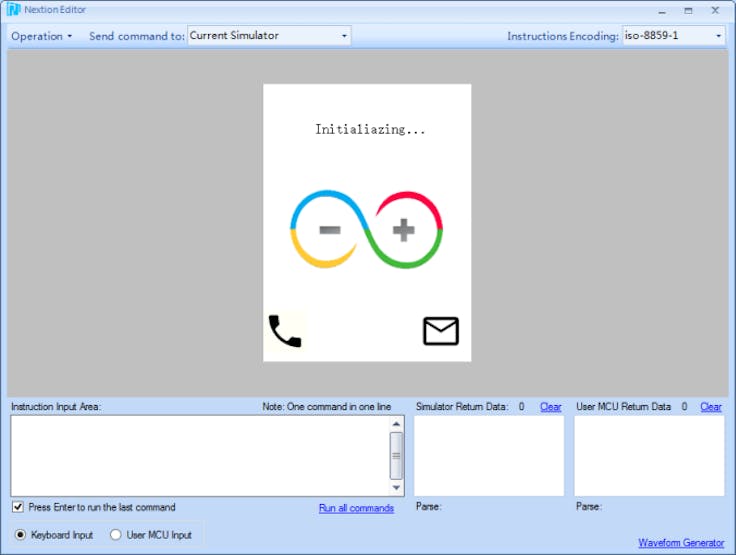Open the Operation menu
This screenshot has width=736, height=555.
click(41, 36)
